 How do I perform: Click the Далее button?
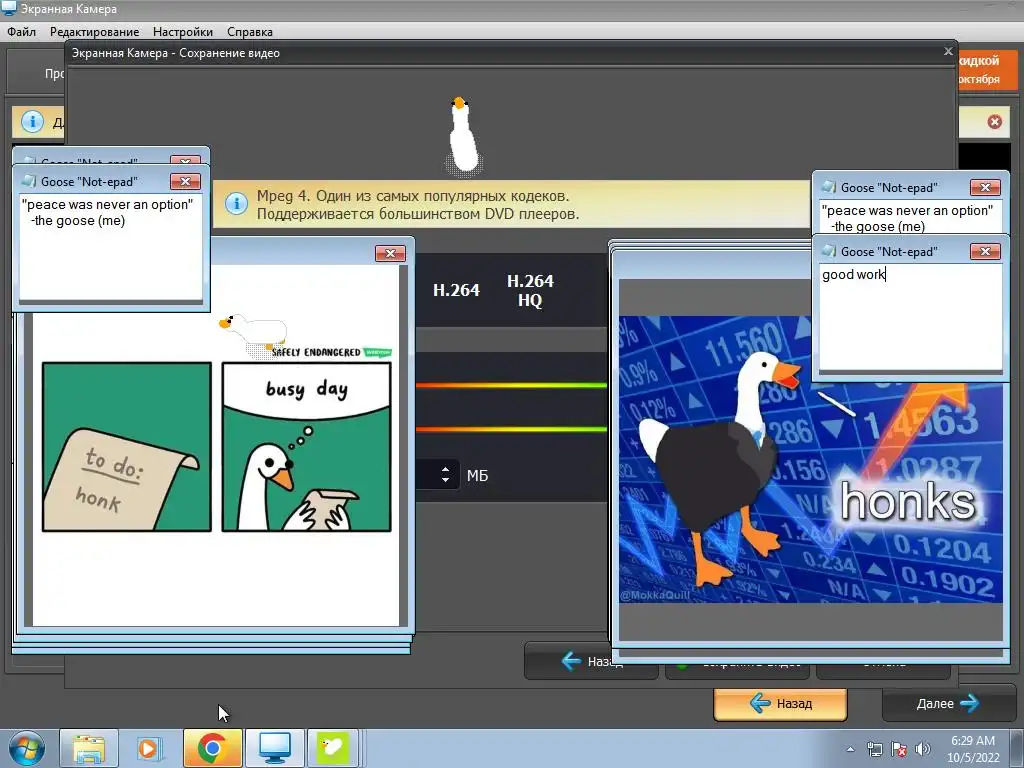pyautogui.click(x=947, y=704)
